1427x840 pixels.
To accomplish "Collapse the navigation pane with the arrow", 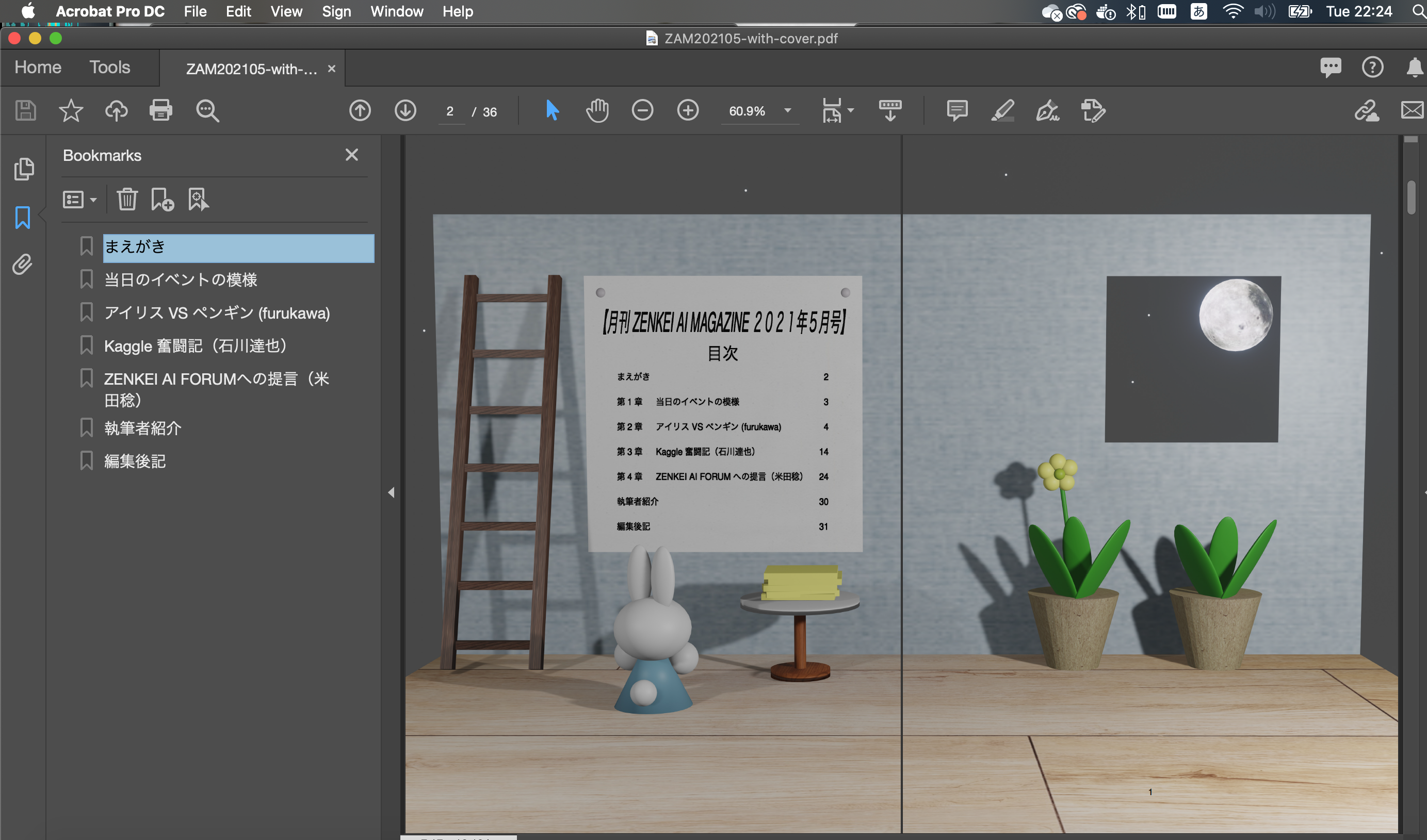I will coord(391,492).
